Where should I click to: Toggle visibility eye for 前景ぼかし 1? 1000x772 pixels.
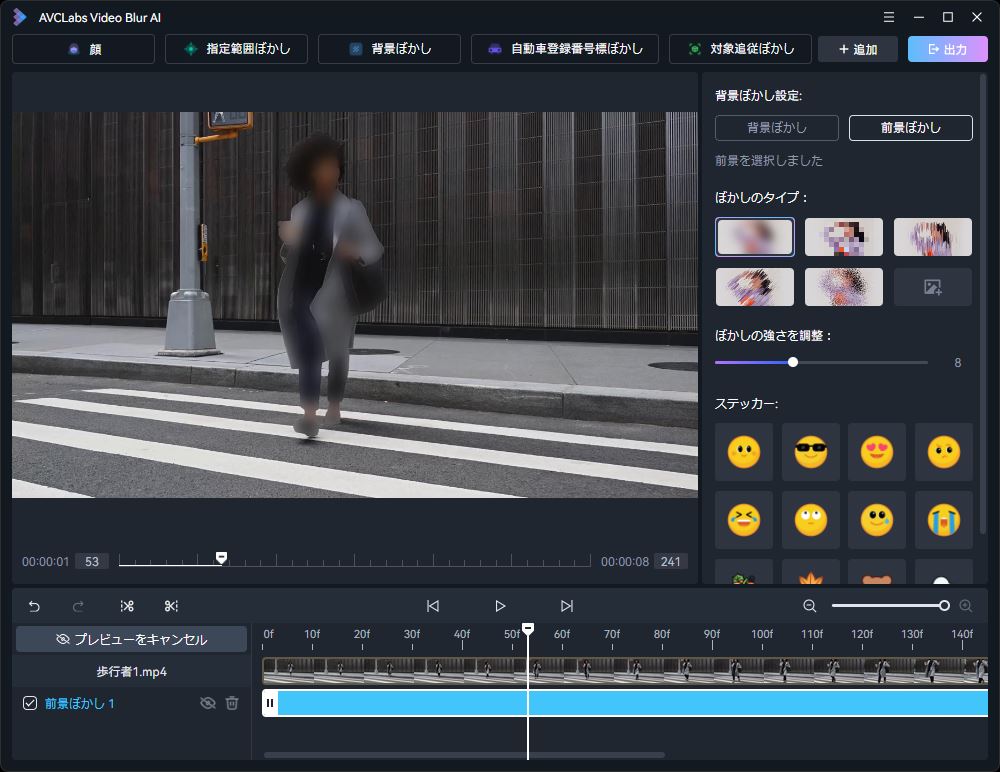[207, 703]
